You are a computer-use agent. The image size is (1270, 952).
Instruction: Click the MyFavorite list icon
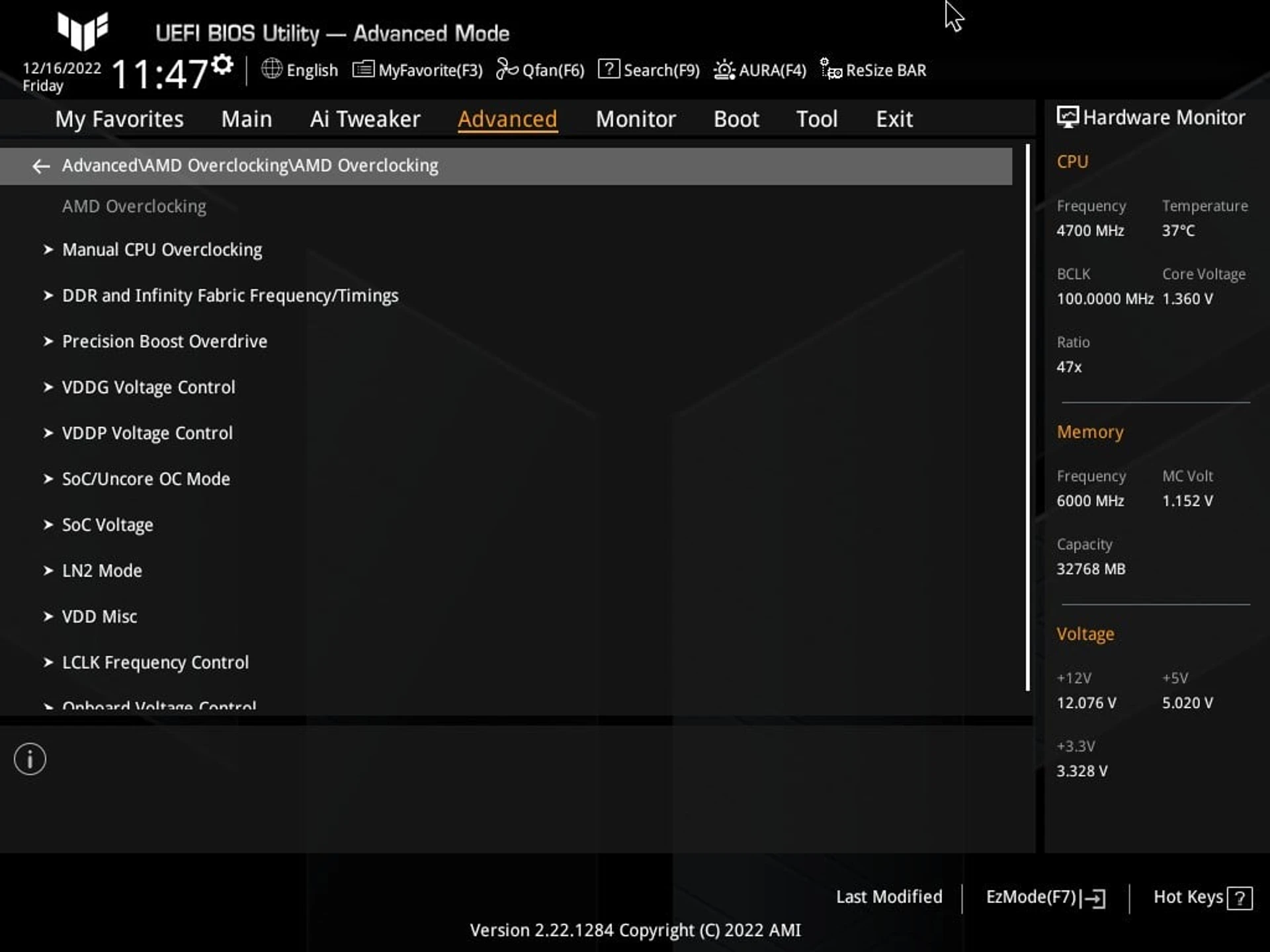363,69
